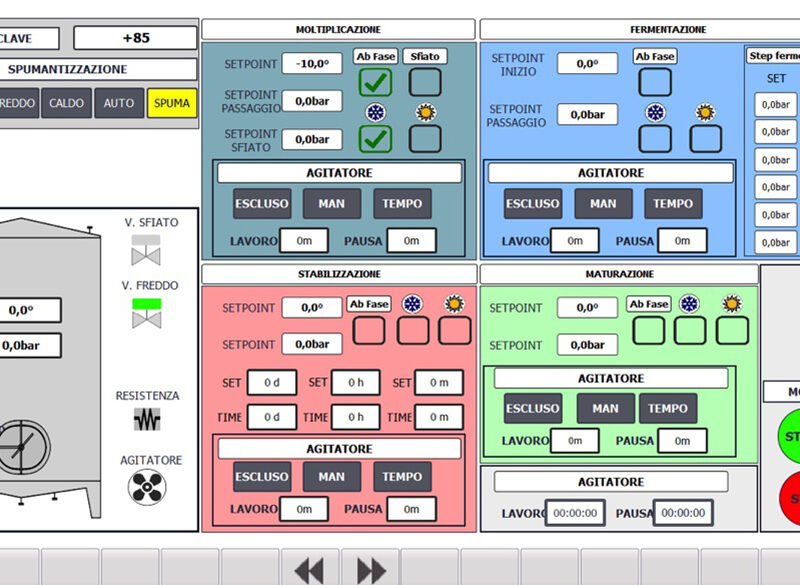Click MAN in Fermentazione agitatore
Screen dimensions: 800x585
[604, 204]
